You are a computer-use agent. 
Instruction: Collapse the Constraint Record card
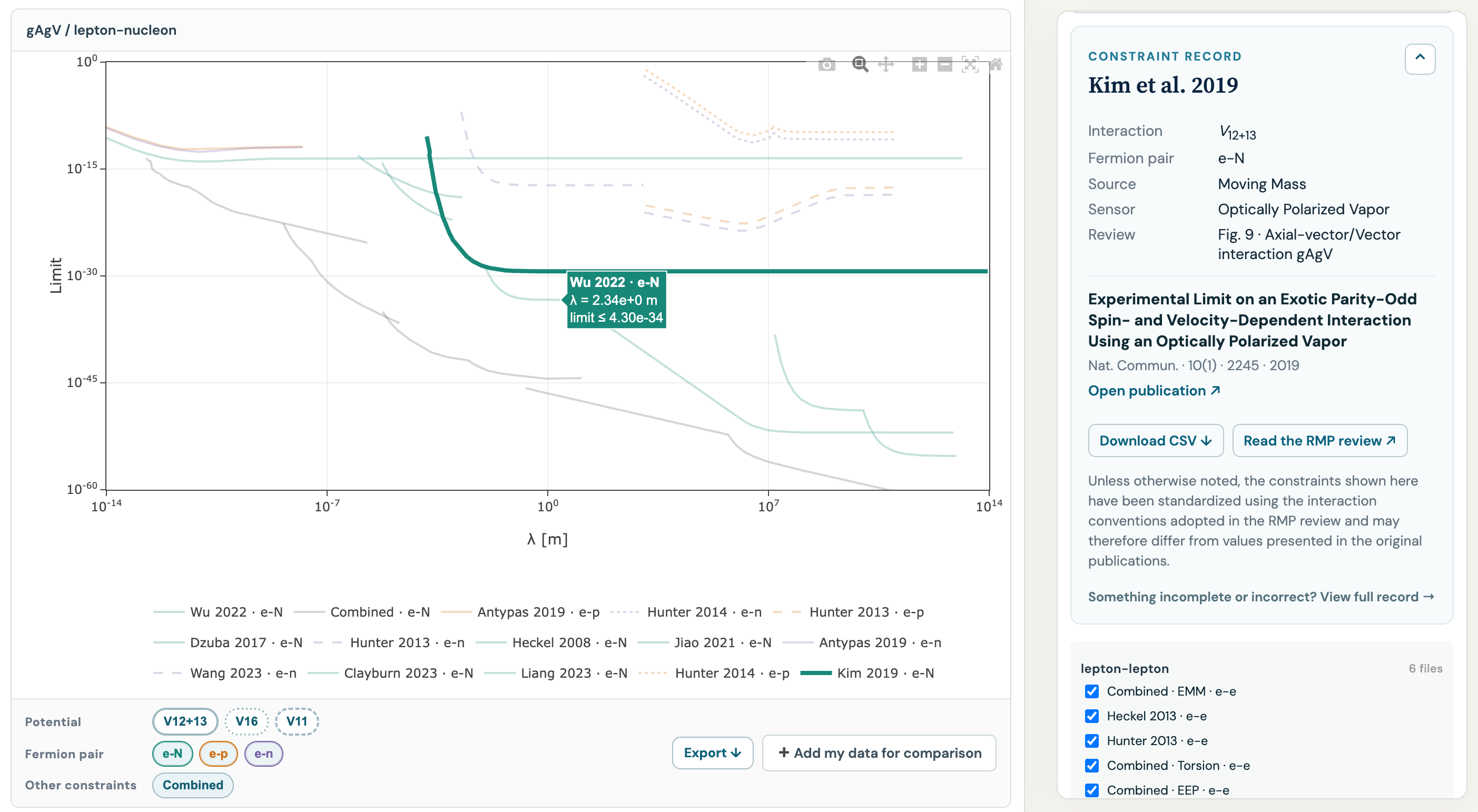tap(1420, 58)
